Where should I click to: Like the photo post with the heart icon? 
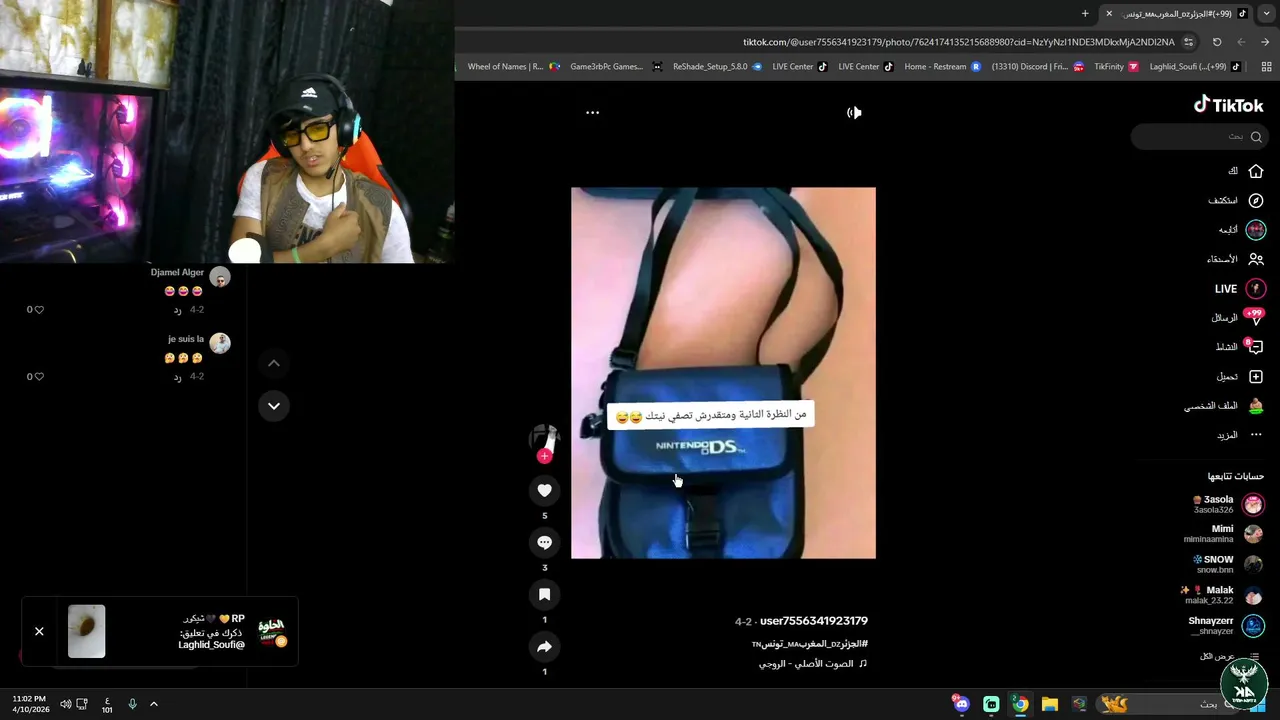[544, 490]
